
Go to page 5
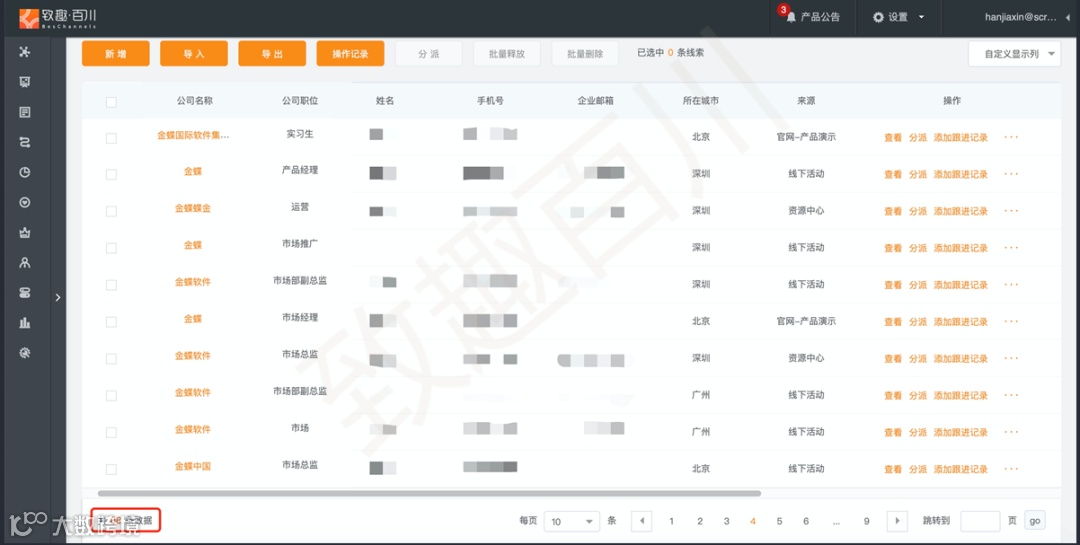point(779,521)
